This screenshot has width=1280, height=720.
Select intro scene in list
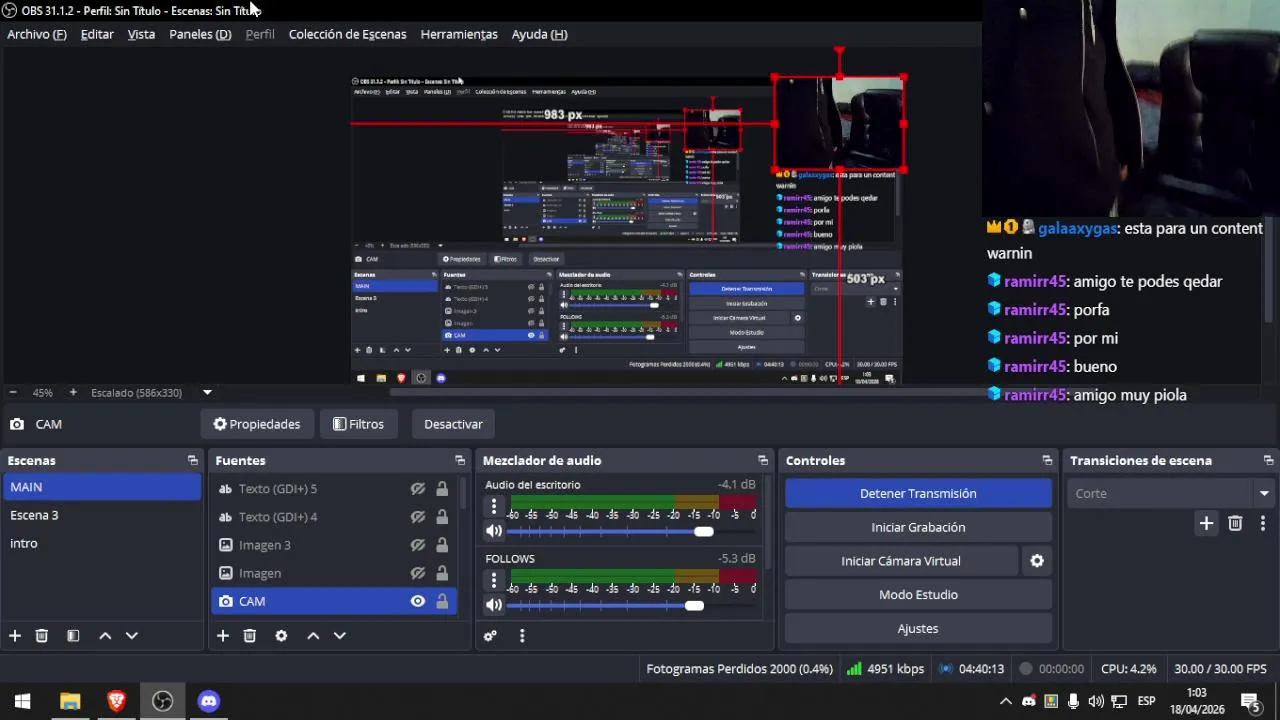coord(102,543)
